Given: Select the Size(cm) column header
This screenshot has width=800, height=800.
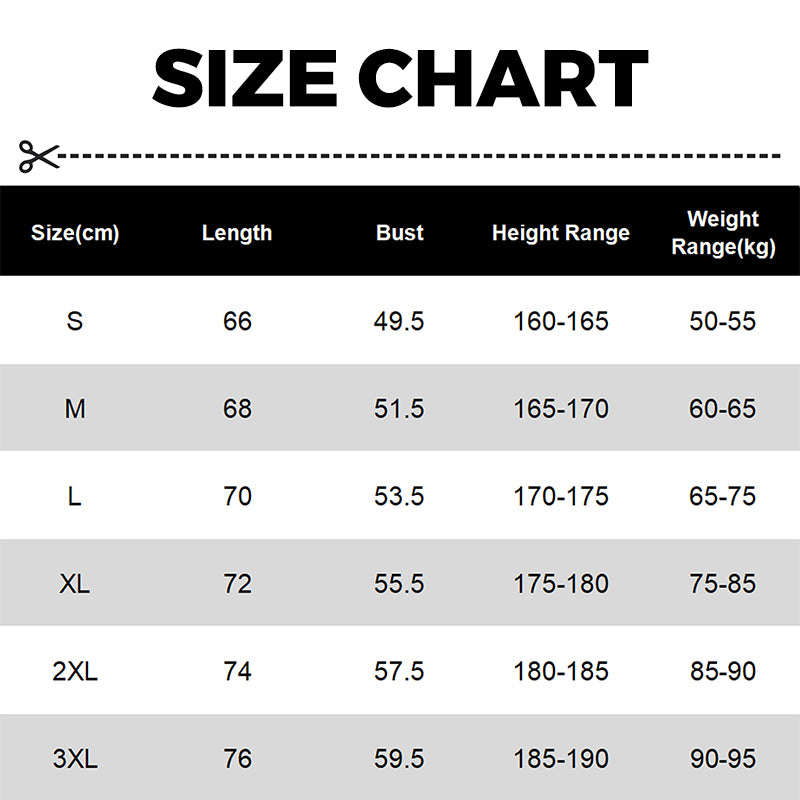Looking at the screenshot, I should [75, 233].
